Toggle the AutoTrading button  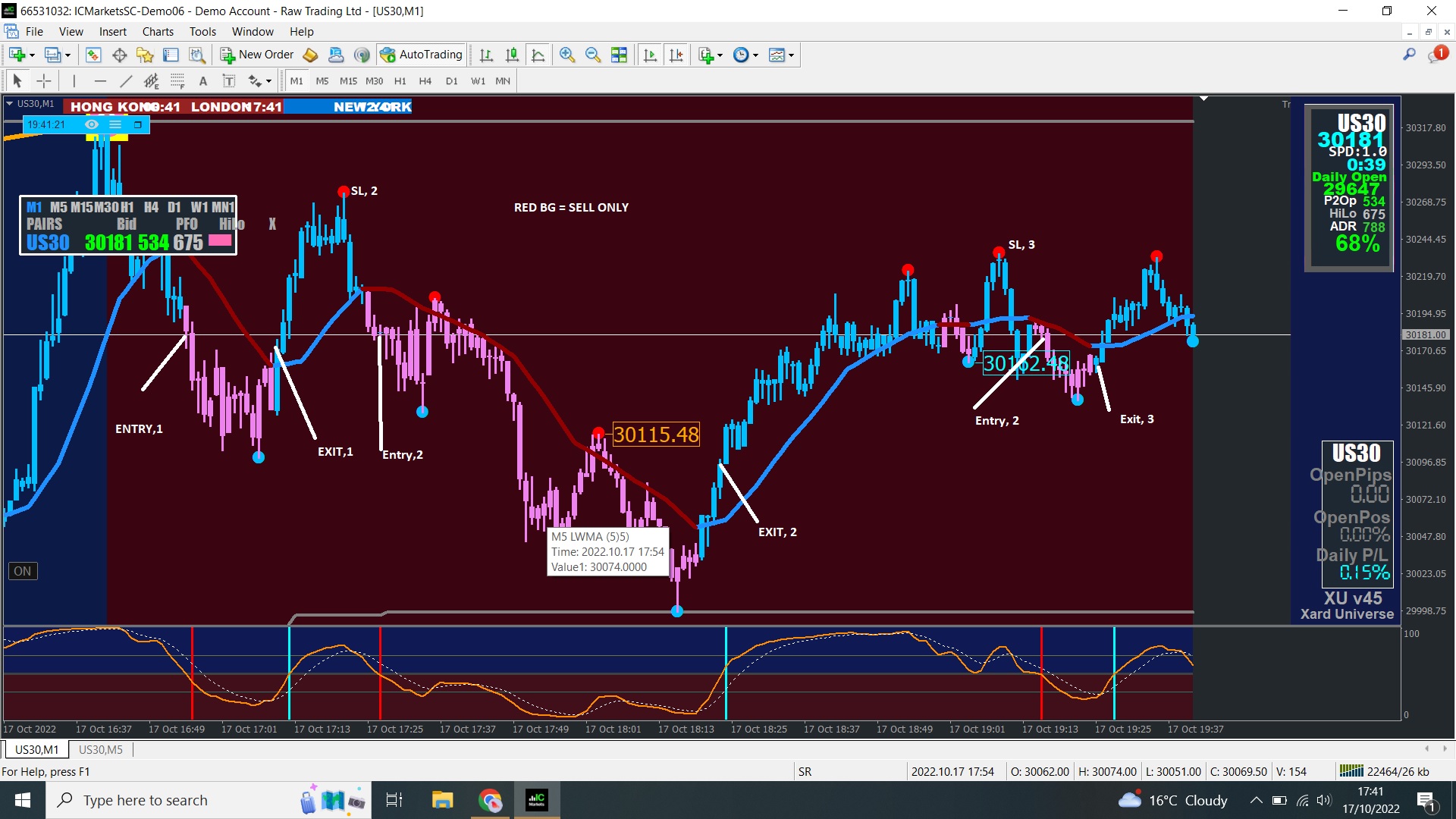click(x=422, y=55)
